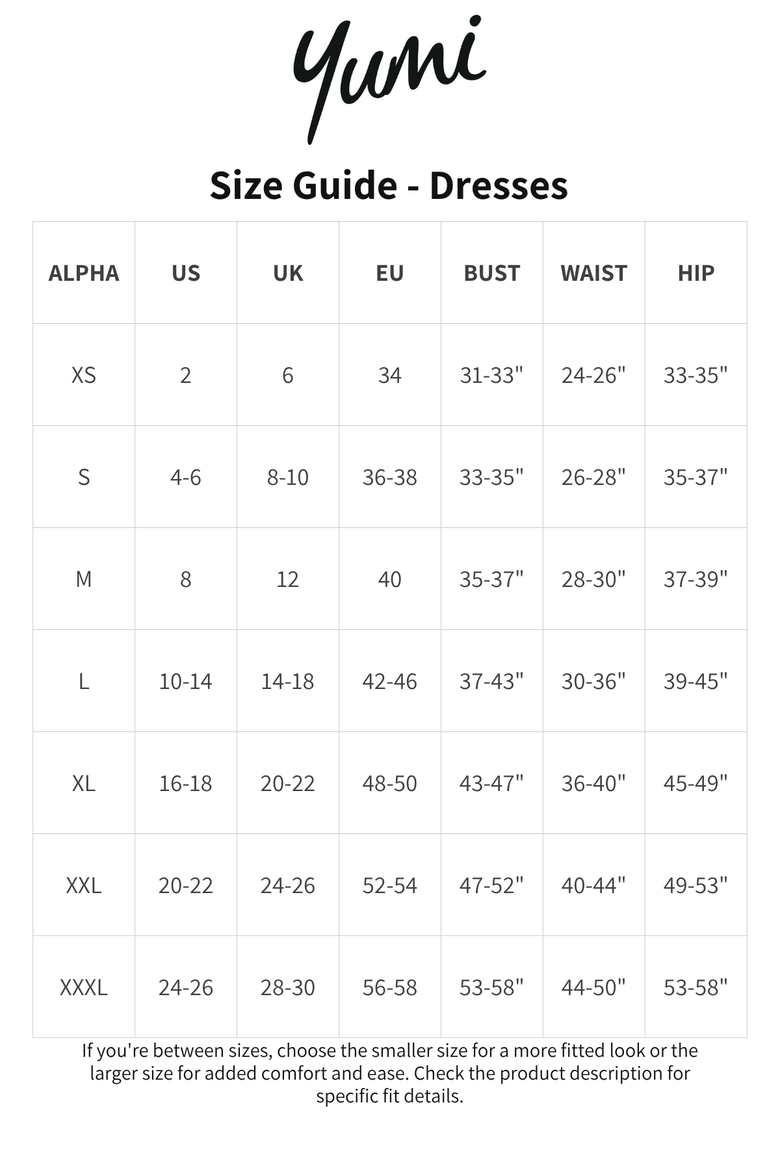This screenshot has height=1170, width=780.
Task: Click the US column header
Action: click(x=186, y=273)
